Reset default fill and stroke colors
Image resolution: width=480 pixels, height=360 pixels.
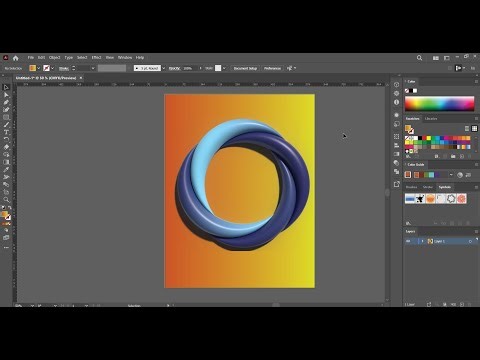[x=3, y=208]
